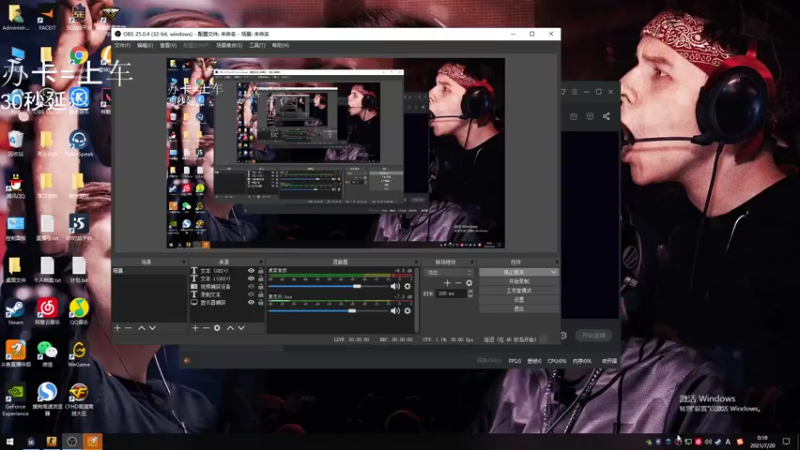Viewport: 800px width, 450px height.
Task: Move the selected source up
Action: point(230,328)
